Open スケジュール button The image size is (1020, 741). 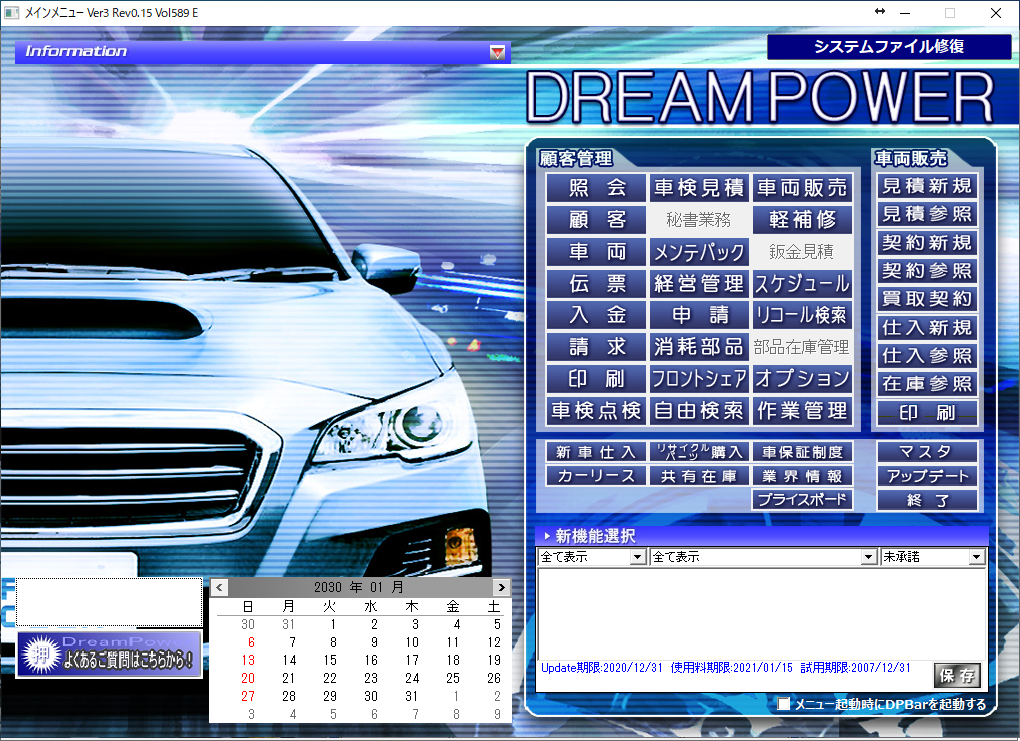tap(802, 283)
